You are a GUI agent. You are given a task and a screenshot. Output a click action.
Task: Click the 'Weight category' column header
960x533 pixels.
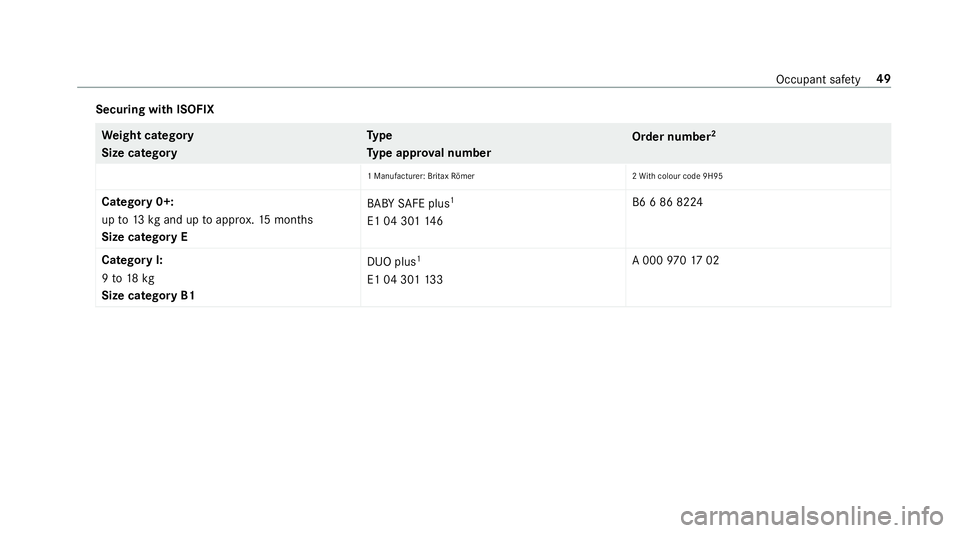[x=148, y=135]
